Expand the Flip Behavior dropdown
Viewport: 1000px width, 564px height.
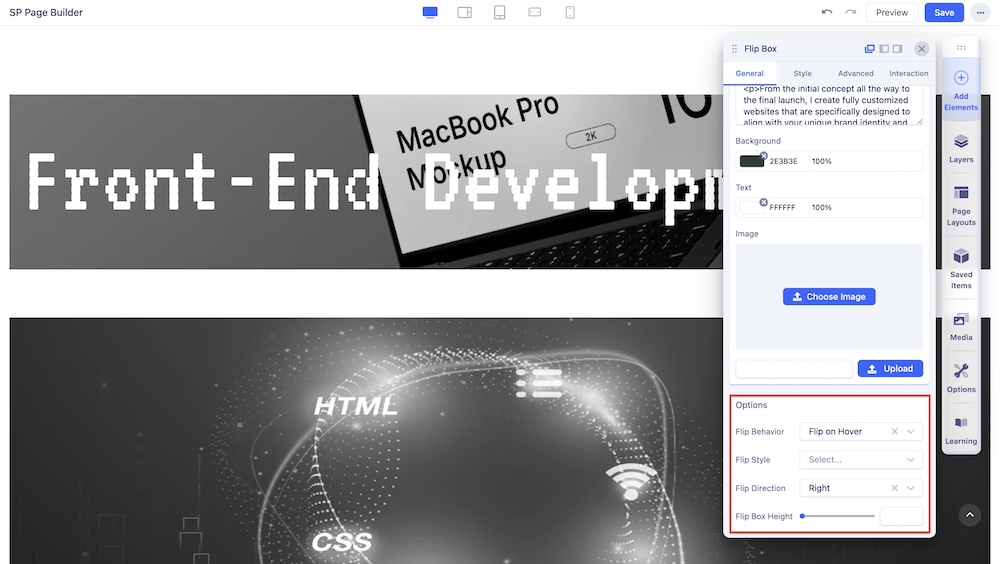[x=910, y=432]
